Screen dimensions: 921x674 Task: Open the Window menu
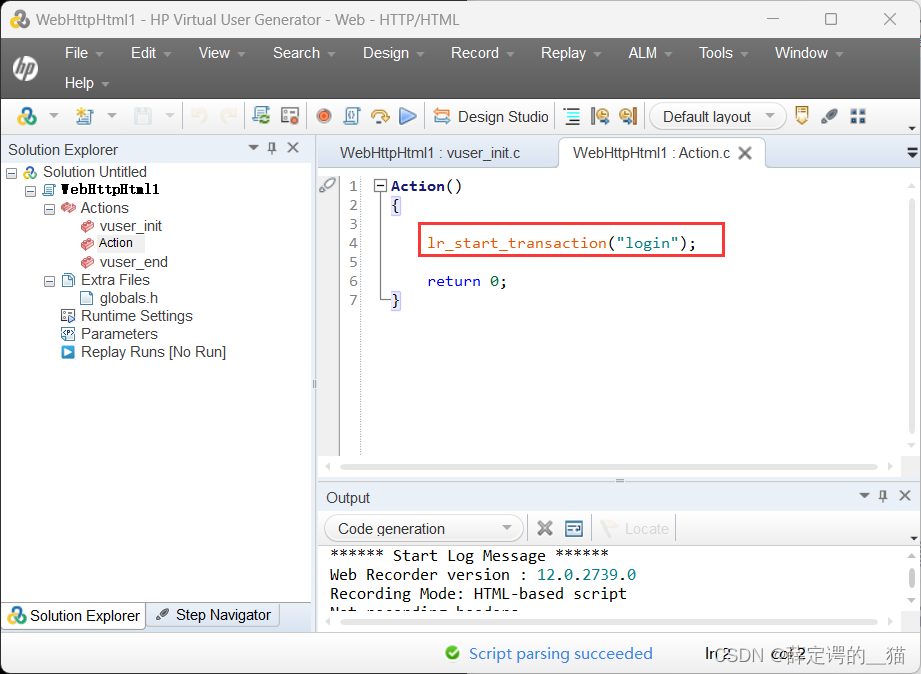coord(808,53)
